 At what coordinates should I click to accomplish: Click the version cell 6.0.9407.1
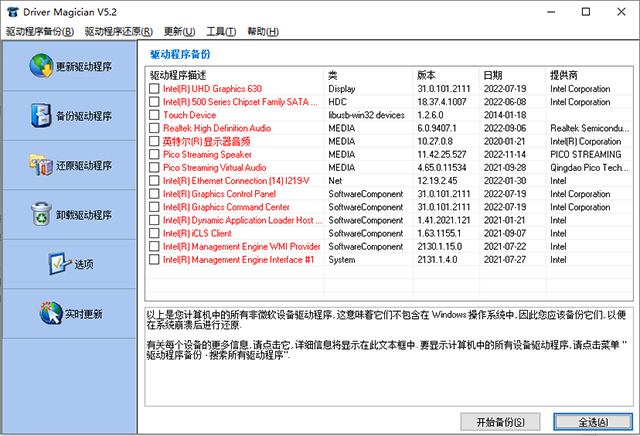pyautogui.click(x=437, y=128)
